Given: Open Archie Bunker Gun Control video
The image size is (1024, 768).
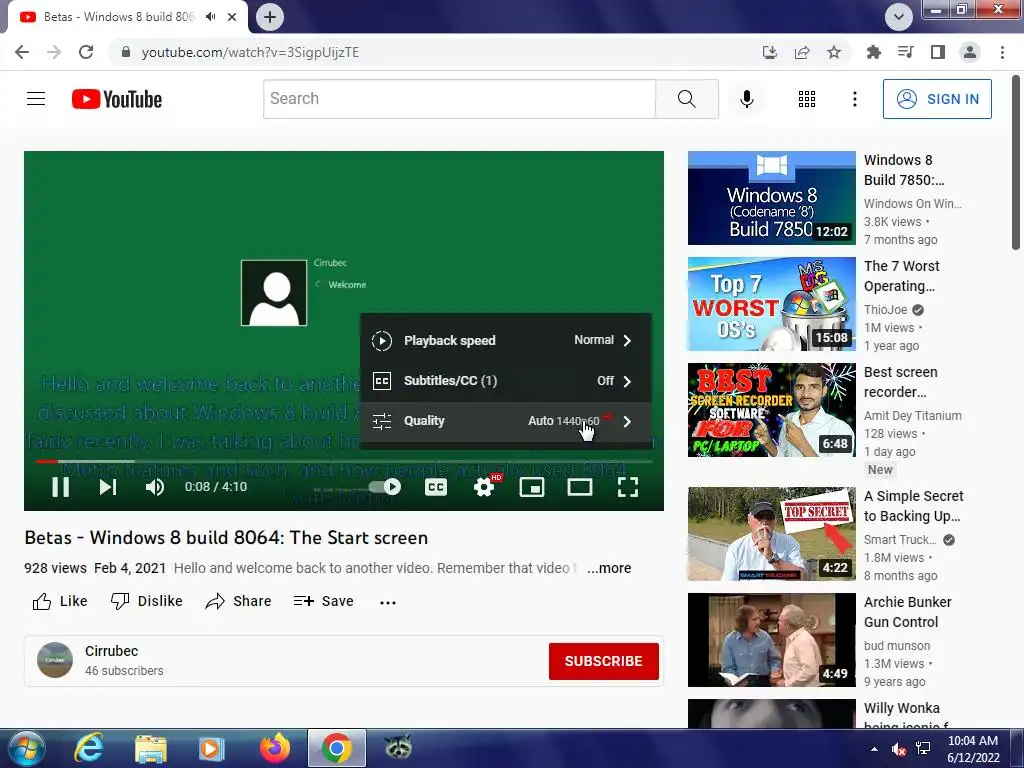Looking at the screenshot, I should (771, 639).
